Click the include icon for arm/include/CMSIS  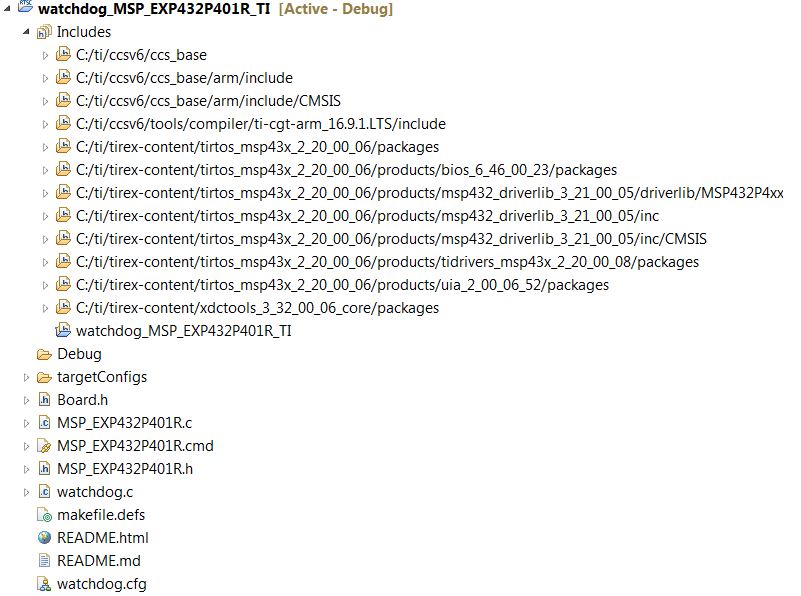click(63, 100)
